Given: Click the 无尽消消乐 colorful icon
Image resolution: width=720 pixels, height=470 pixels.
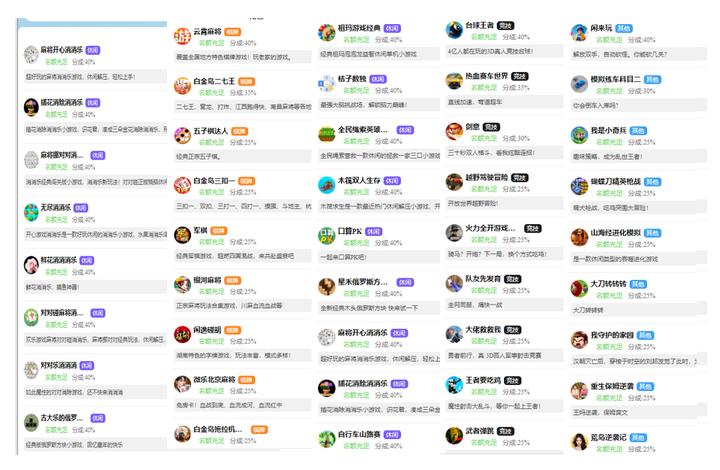Looking at the screenshot, I should (31, 213).
